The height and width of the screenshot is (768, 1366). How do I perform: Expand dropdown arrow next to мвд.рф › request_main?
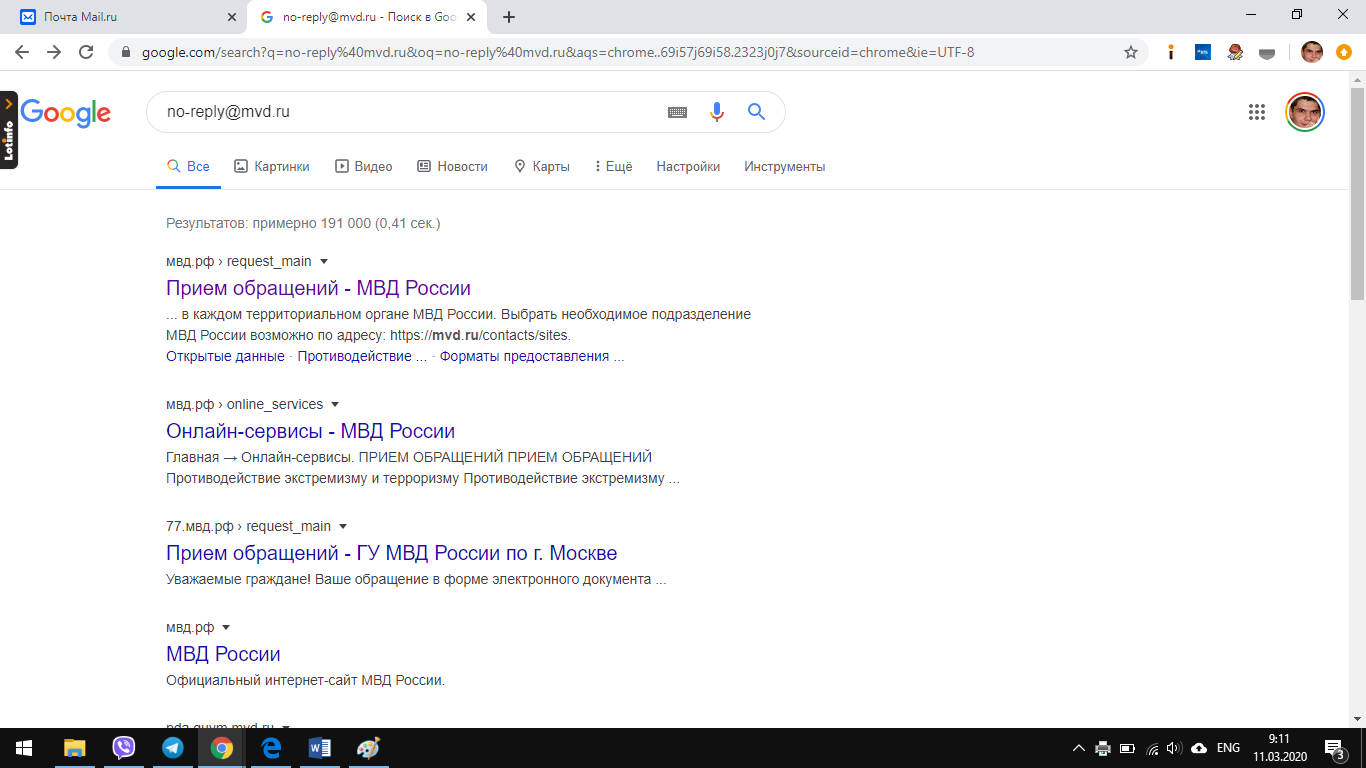[324, 262]
